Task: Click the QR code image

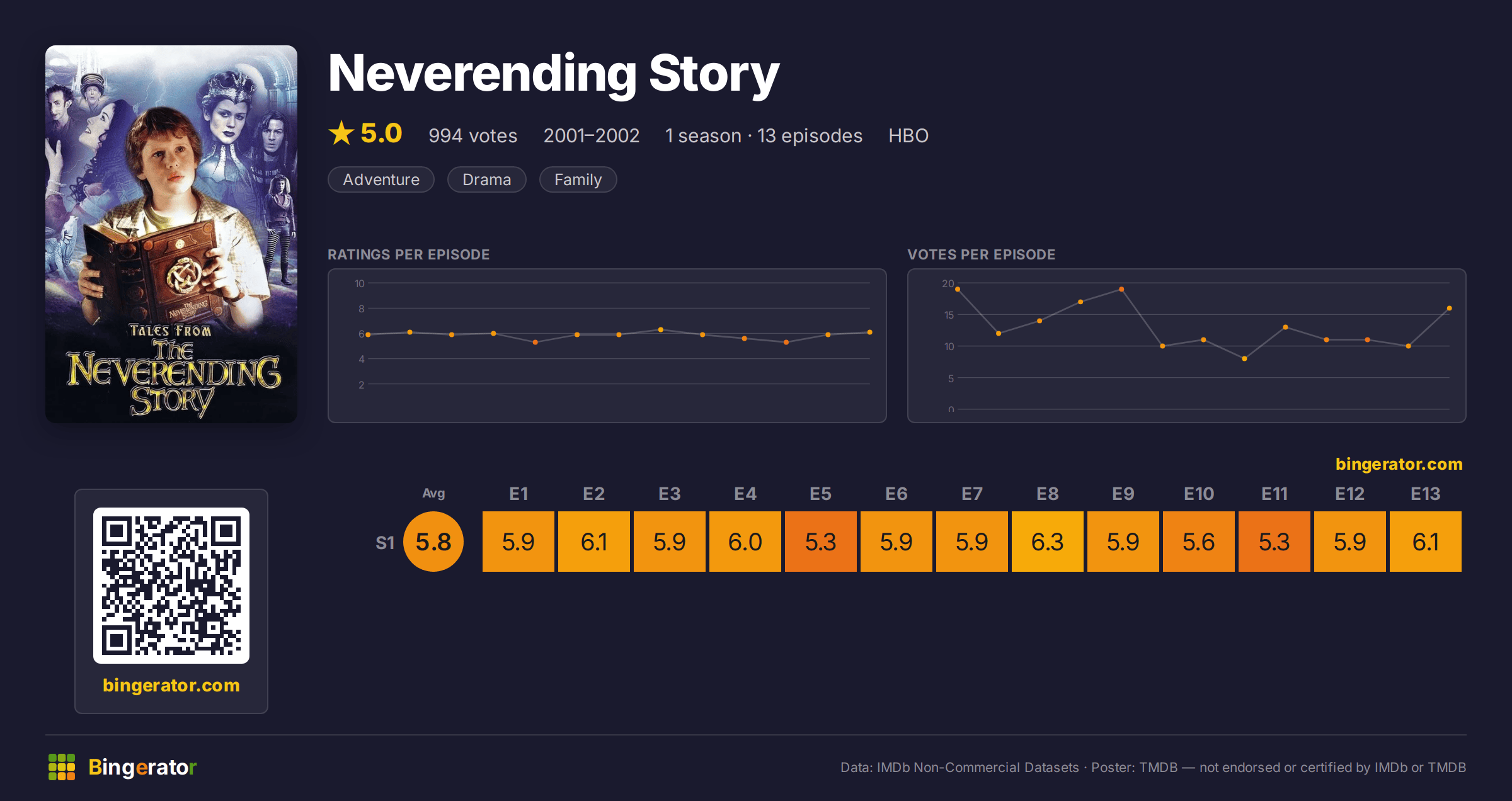Action: tap(171, 586)
